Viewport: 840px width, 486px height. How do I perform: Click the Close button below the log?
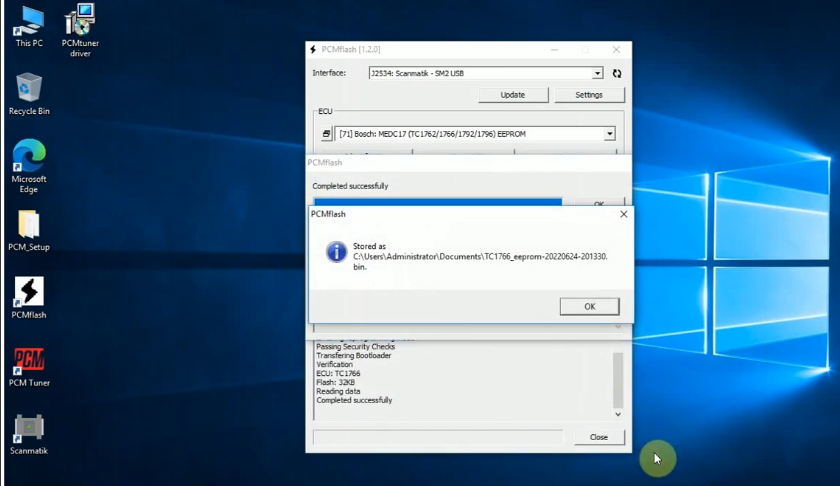(x=599, y=437)
